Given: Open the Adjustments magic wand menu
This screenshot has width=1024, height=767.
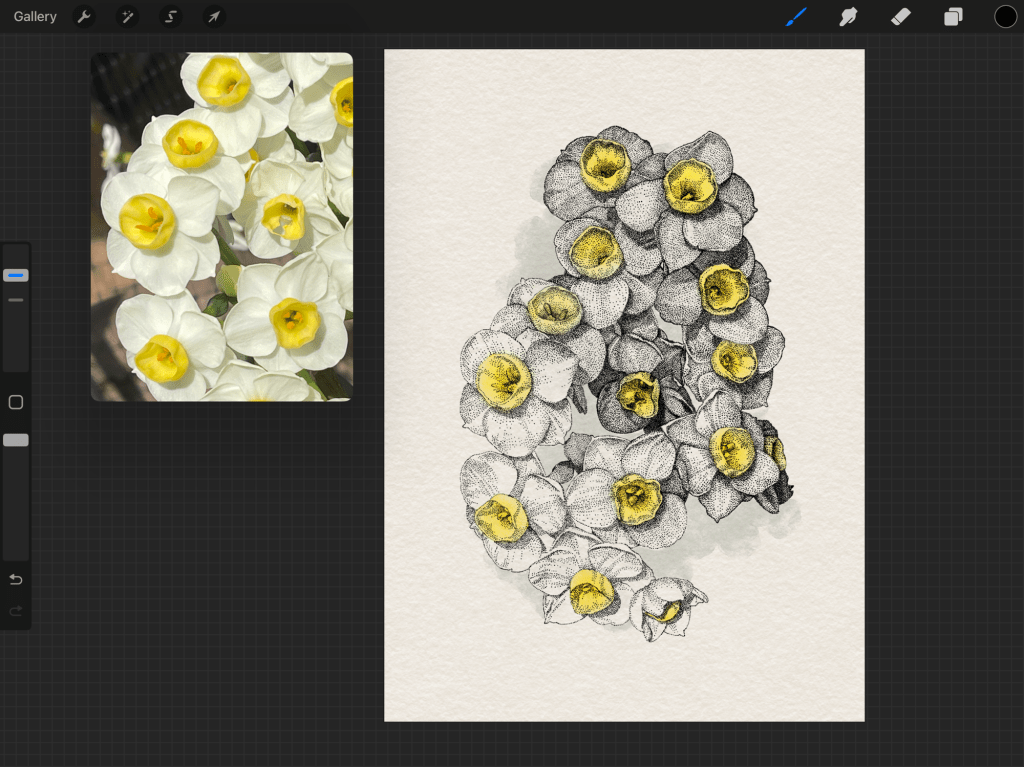Looking at the screenshot, I should (x=127, y=17).
